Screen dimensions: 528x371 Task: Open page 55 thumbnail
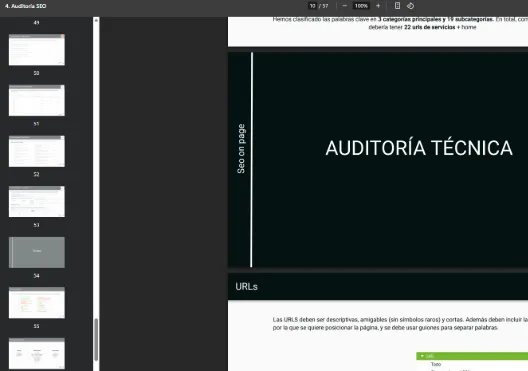tap(37, 353)
